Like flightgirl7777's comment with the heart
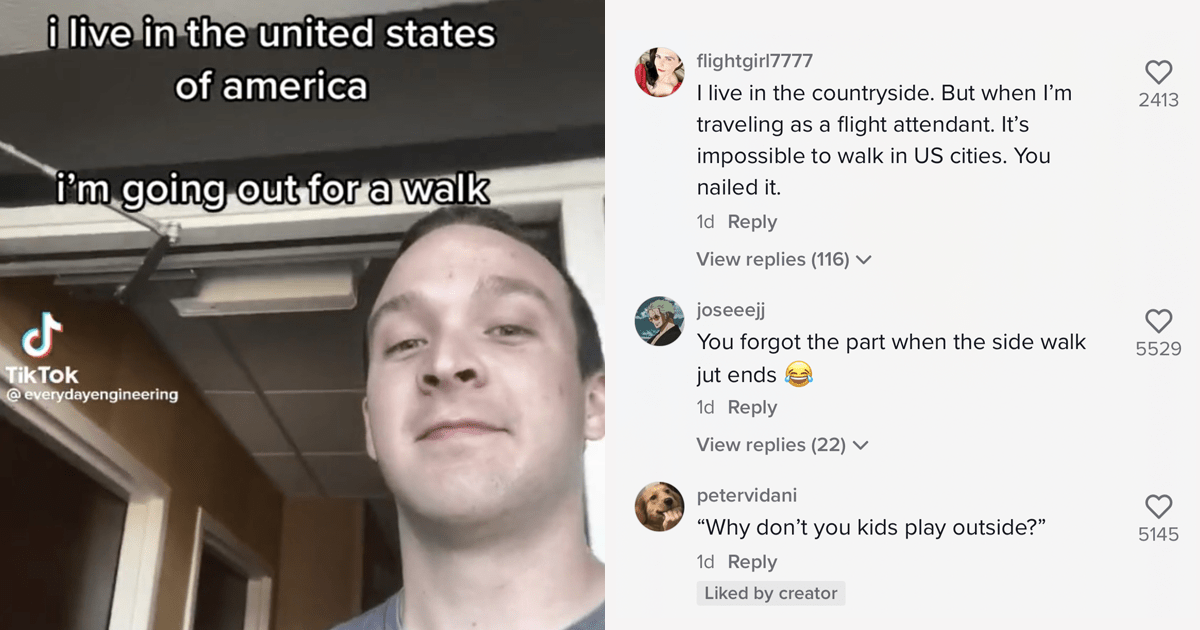Screen dimensions: 1200x630 coord(1158,72)
